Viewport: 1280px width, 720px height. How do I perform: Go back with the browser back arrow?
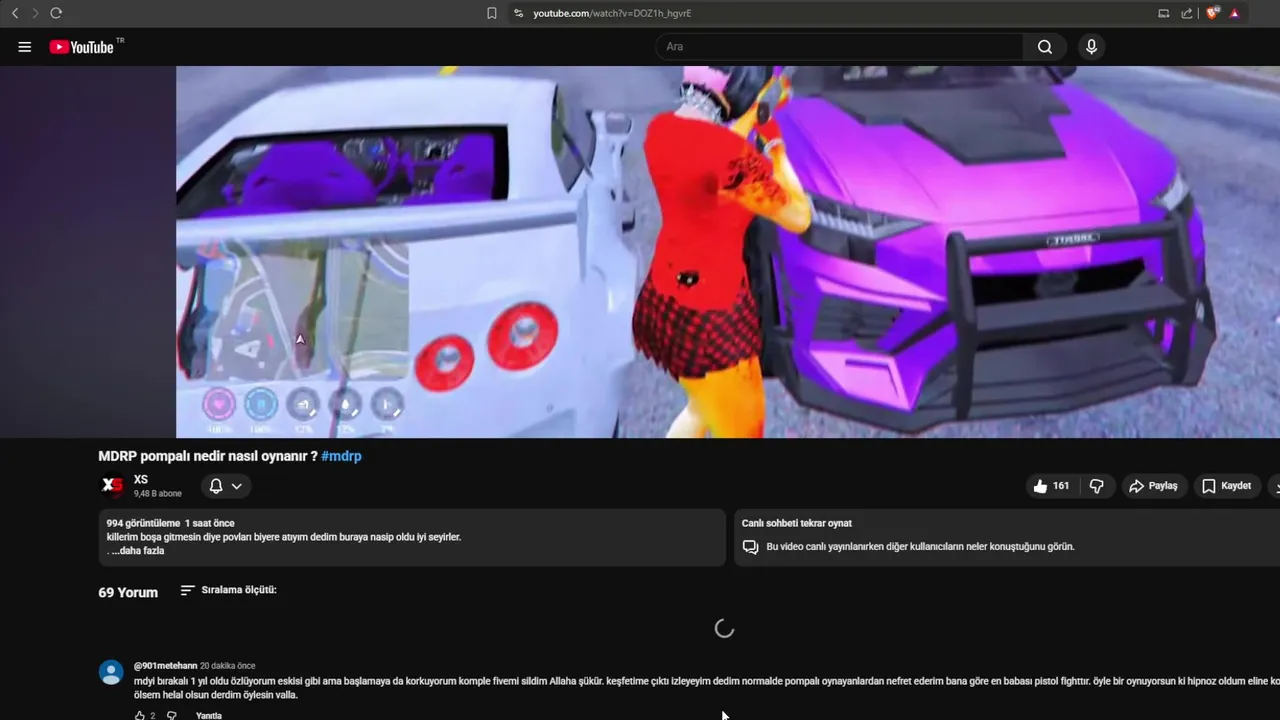pos(14,13)
